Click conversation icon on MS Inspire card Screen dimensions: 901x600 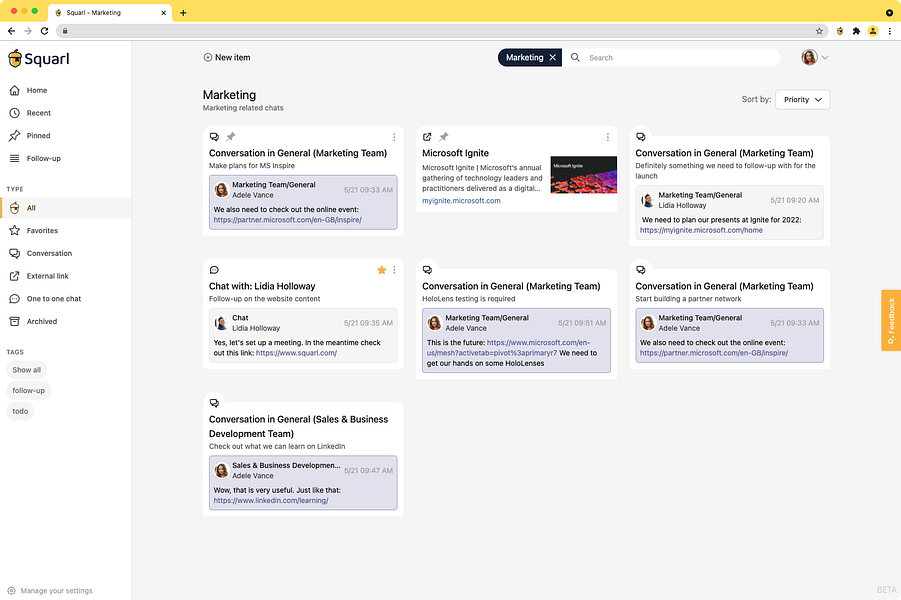click(214, 137)
